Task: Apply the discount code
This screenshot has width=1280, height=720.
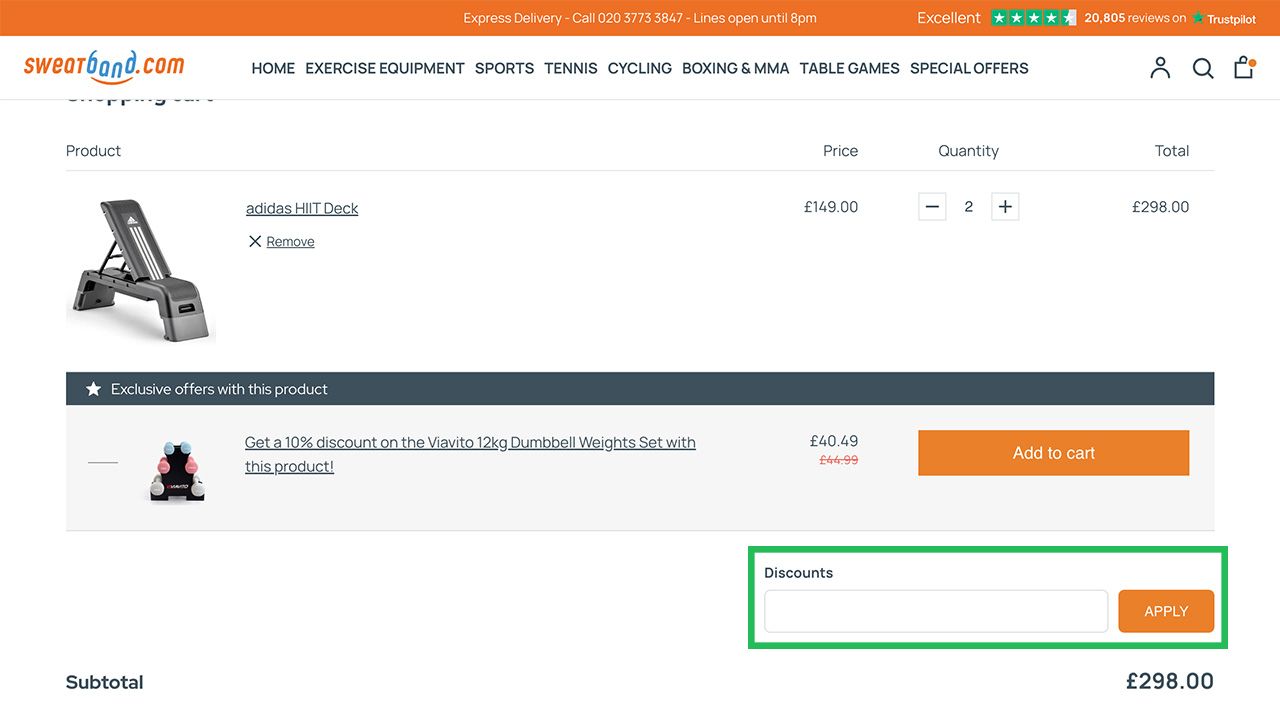Action: click(x=1166, y=611)
